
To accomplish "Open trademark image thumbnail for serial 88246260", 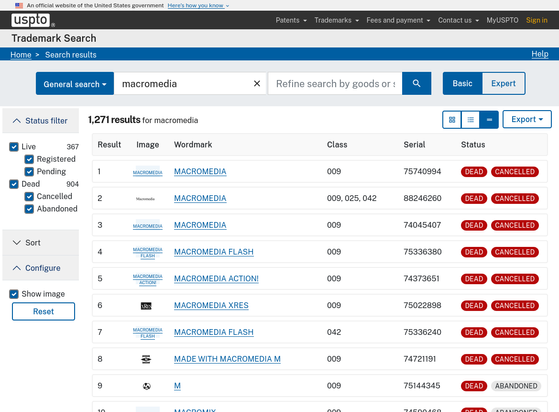I will (145, 199).
